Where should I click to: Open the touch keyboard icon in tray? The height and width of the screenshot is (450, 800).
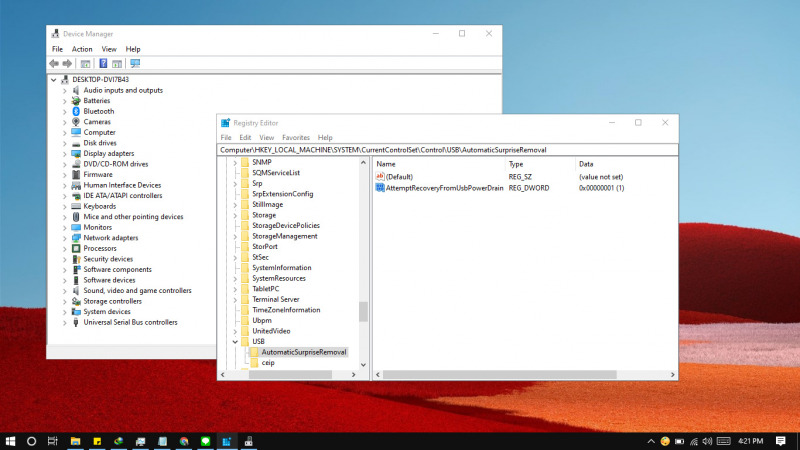[723, 441]
